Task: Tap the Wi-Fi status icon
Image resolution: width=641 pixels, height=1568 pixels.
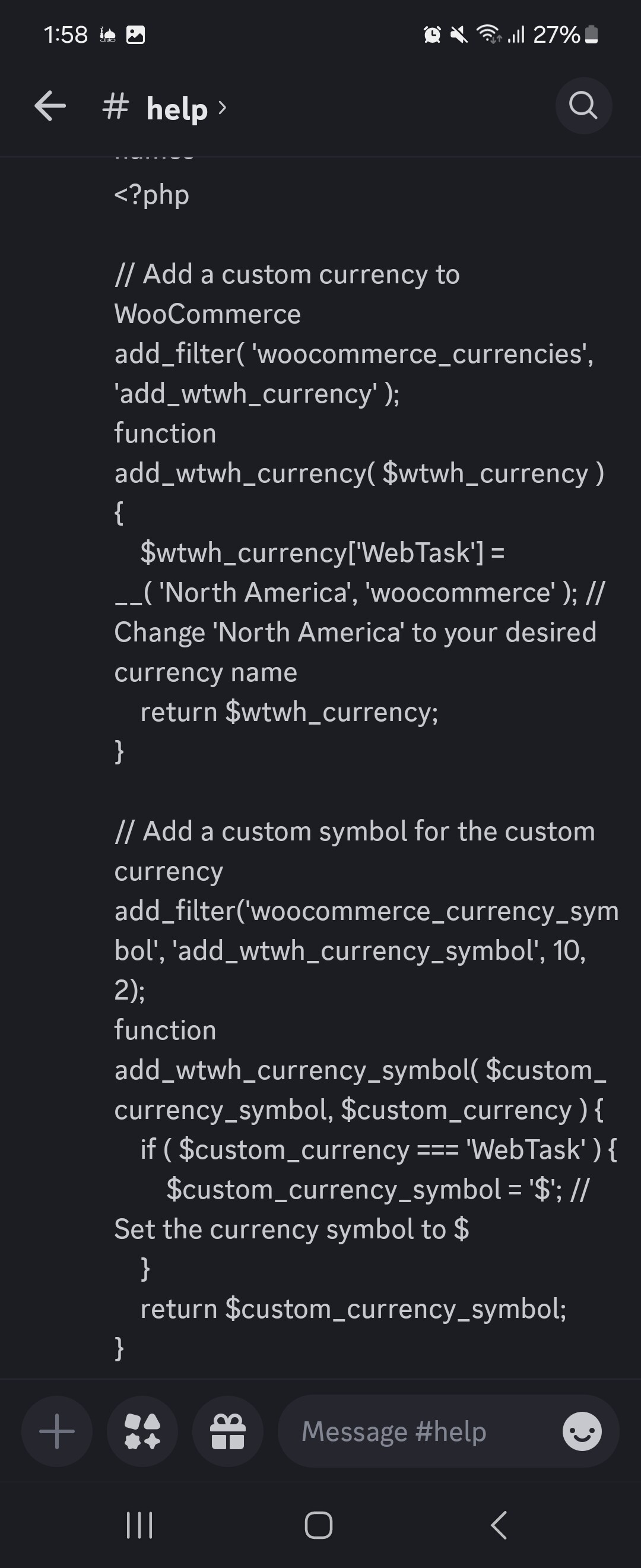Action: point(488,34)
